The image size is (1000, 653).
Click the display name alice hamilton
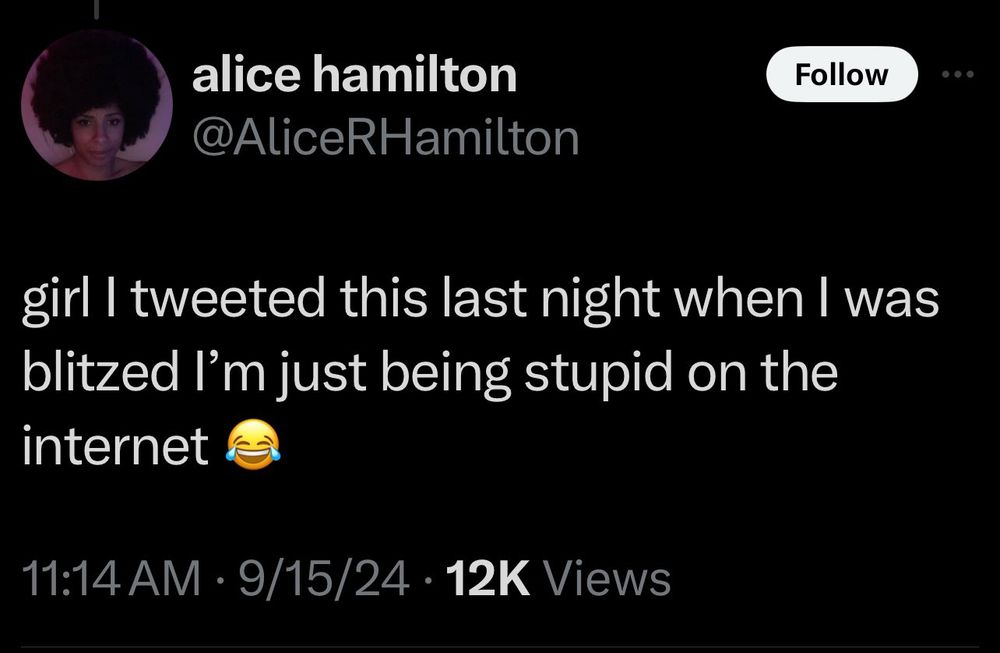coord(355,71)
